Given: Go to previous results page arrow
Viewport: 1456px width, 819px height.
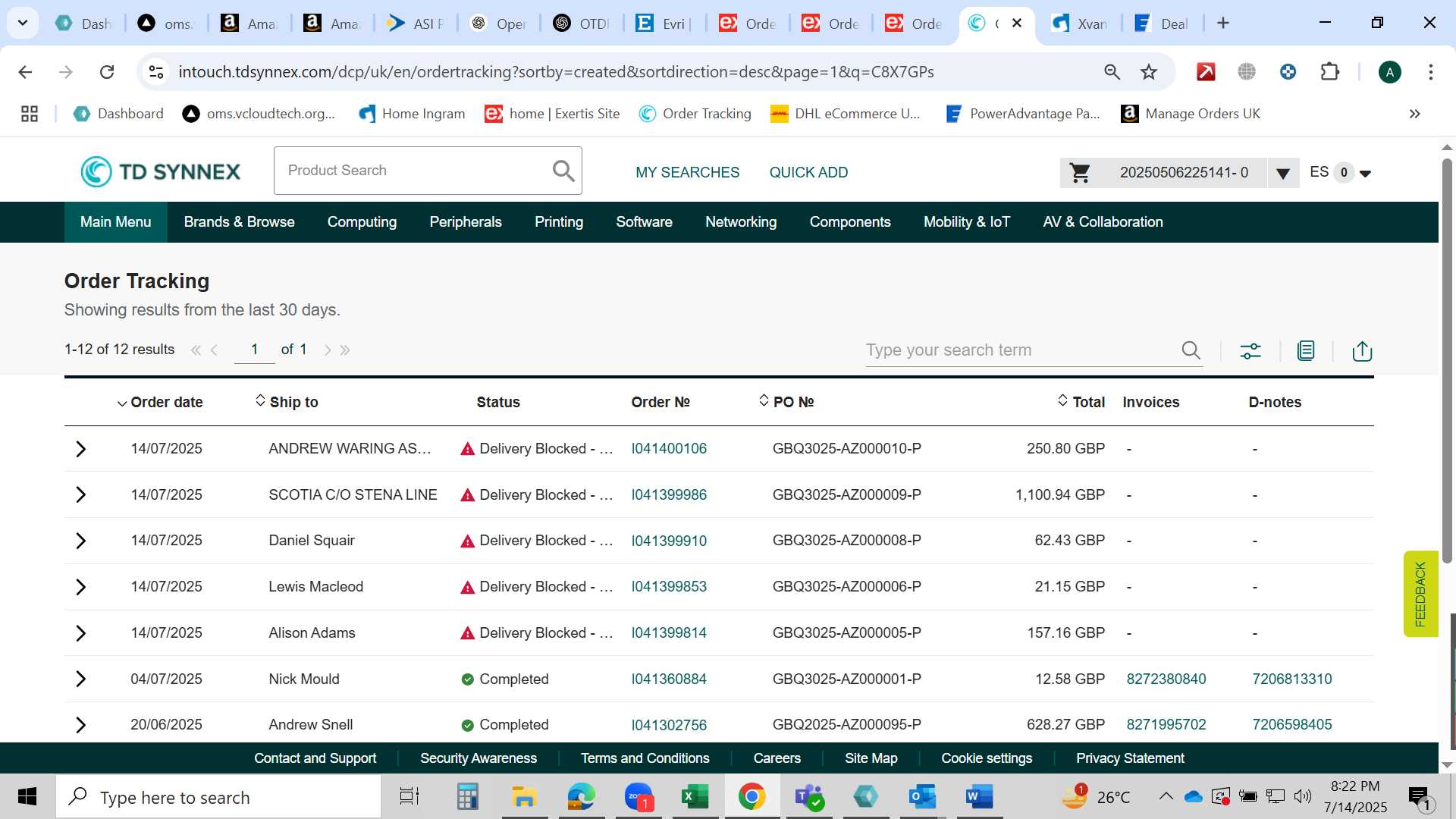Looking at the screenshot, I should coord(215,350).
